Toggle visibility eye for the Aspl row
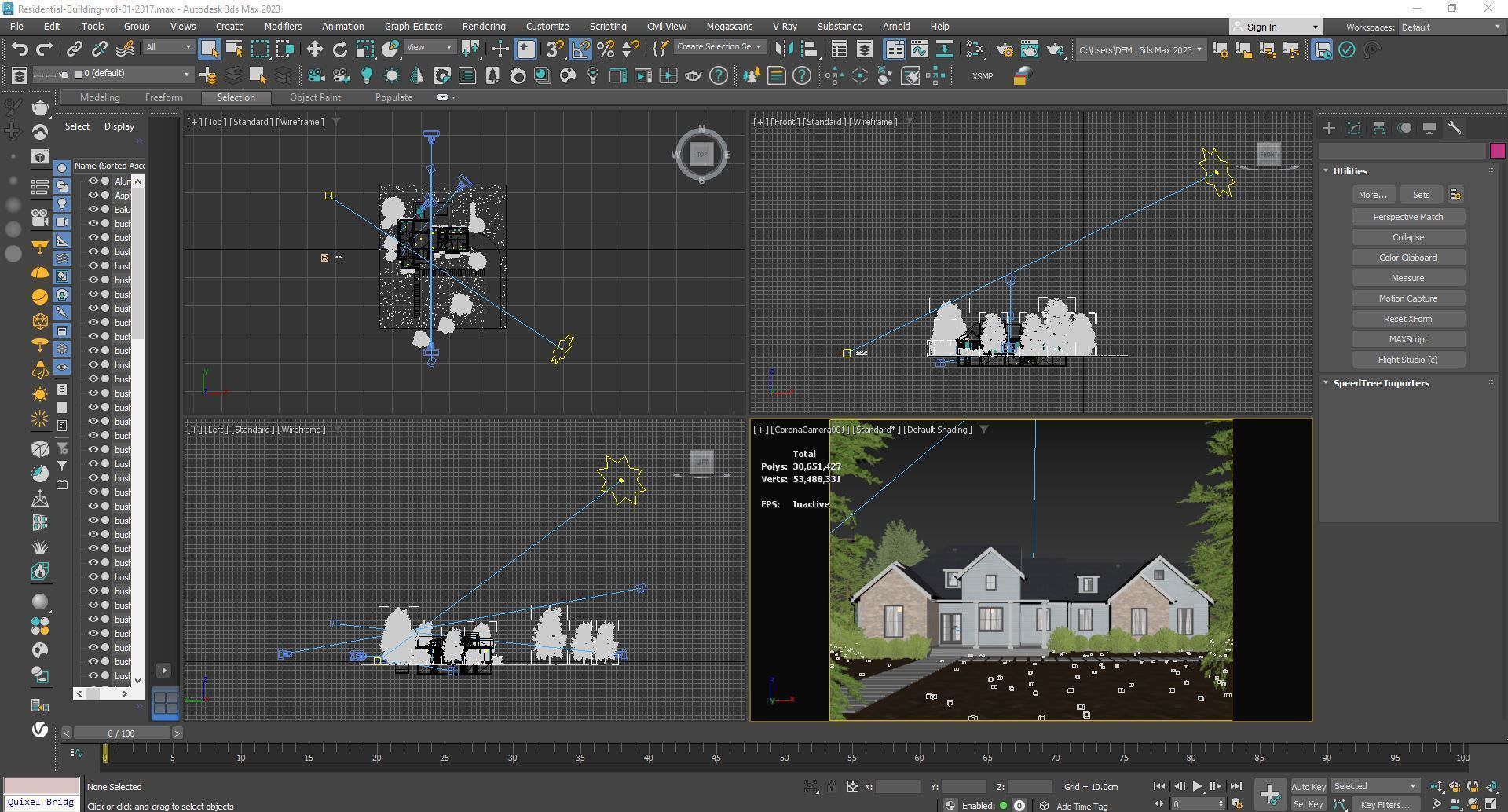1508x812 pixels. [93, 196]
